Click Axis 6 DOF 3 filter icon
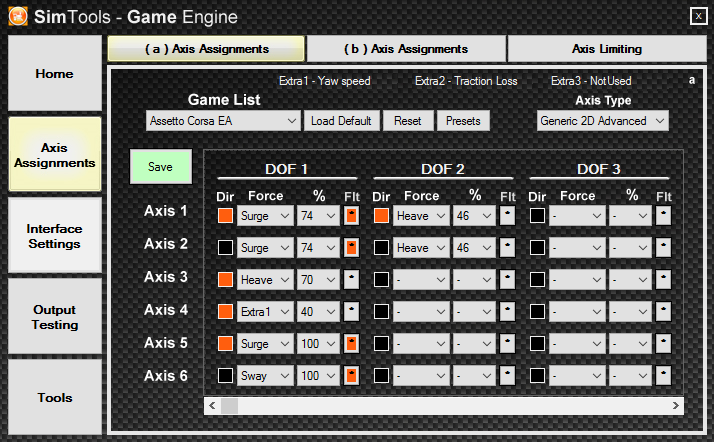Viewport: 714px width, 442px height. point(663,376)
